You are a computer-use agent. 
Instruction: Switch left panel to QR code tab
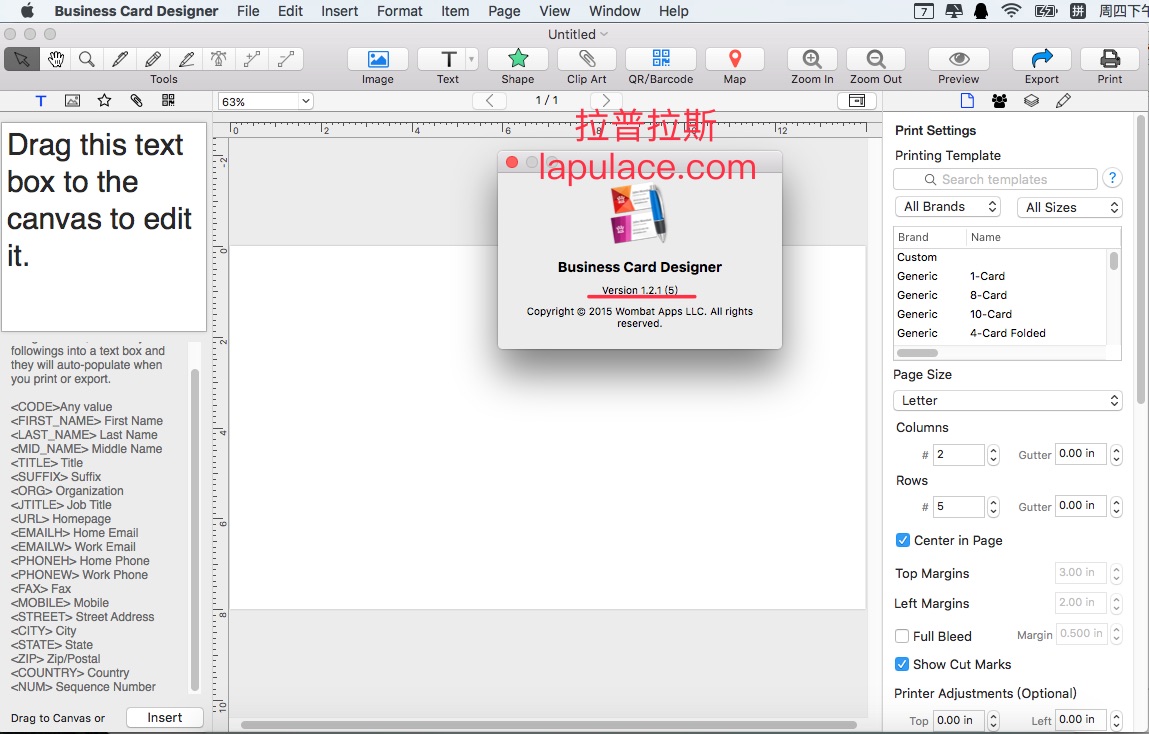[x=168, y=101]
